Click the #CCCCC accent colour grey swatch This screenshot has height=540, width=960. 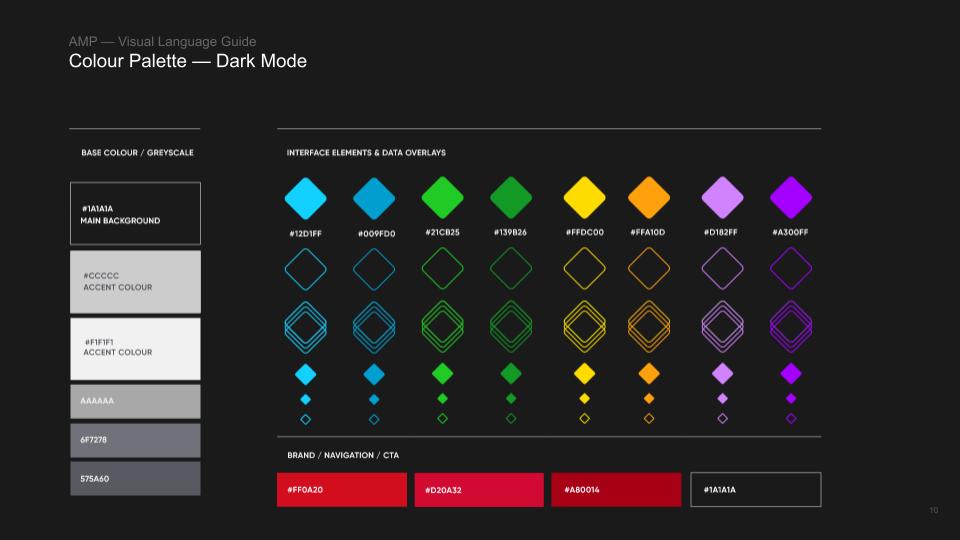(x=135, y=282)
